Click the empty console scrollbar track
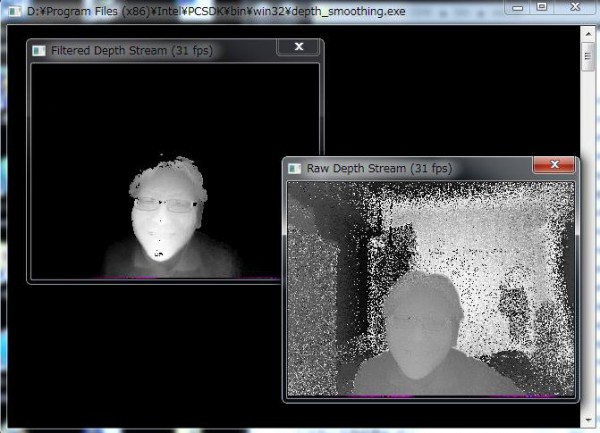This screenshot has width=600, height=433. tap(588, 250)
